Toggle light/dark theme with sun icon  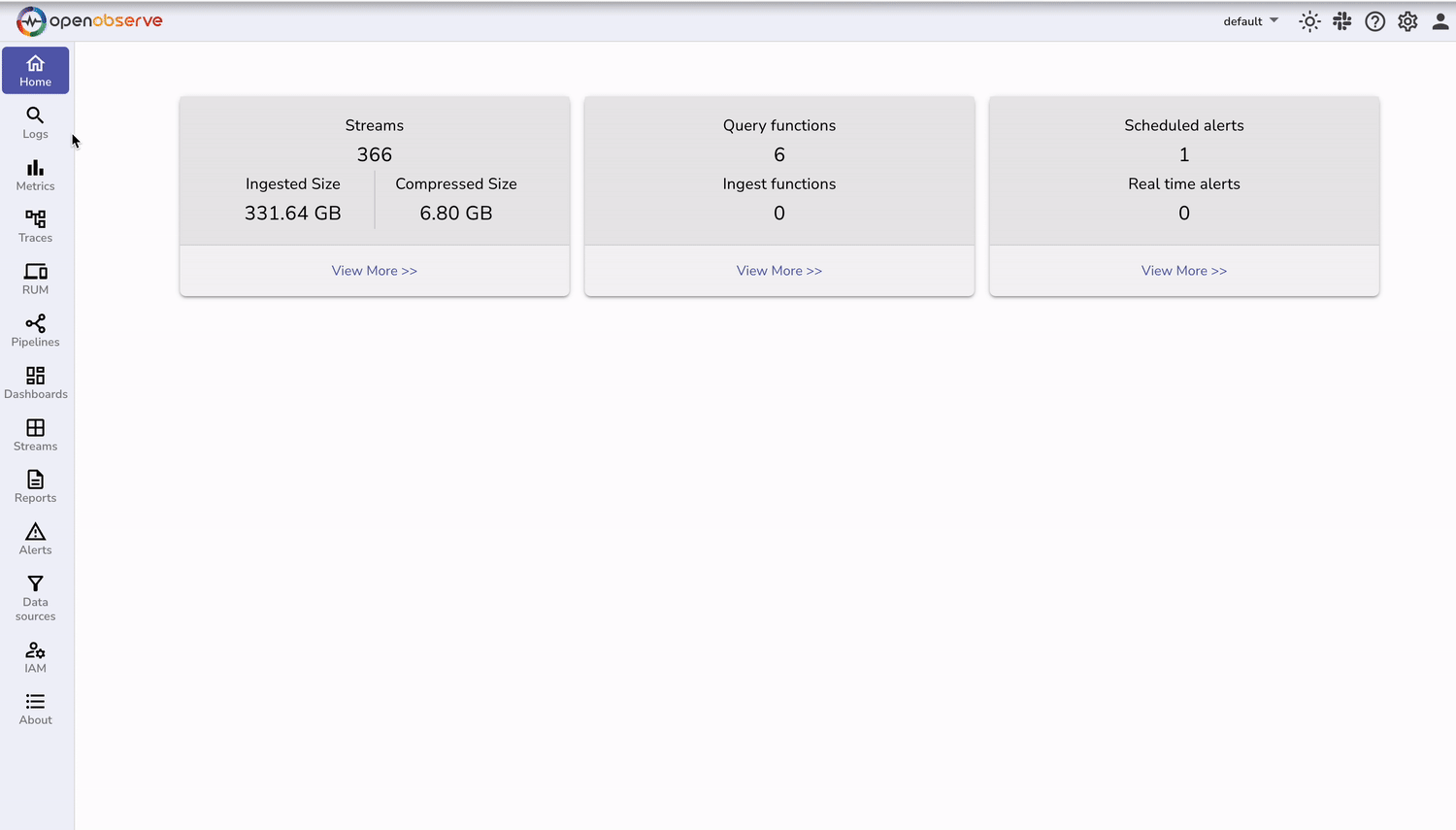coord(1309,20)
